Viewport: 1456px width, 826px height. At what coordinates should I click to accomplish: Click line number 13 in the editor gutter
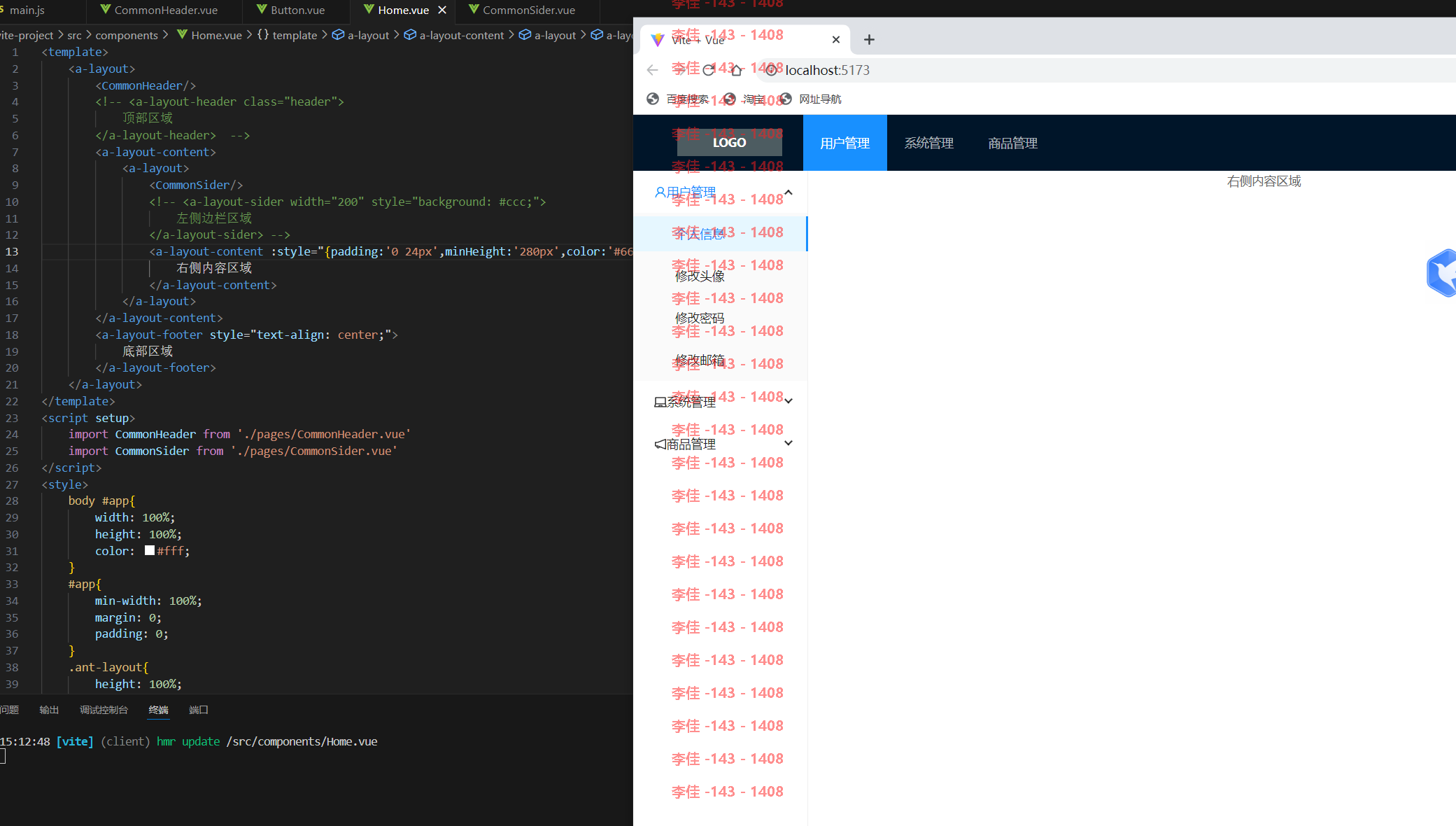pos(12,251)
